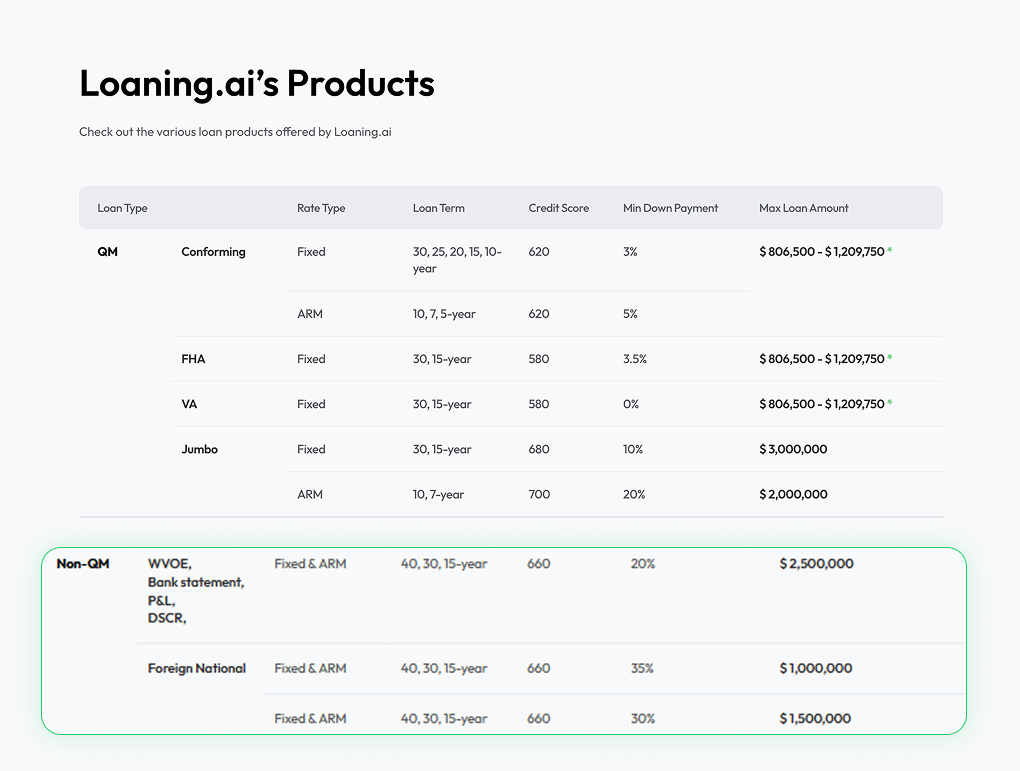The width and height of the screenshot is (1020, 771).
Task: Click "ARM" in the 10, 7, 5-year row
Action: pyautogui.click(x=310, y=314)
